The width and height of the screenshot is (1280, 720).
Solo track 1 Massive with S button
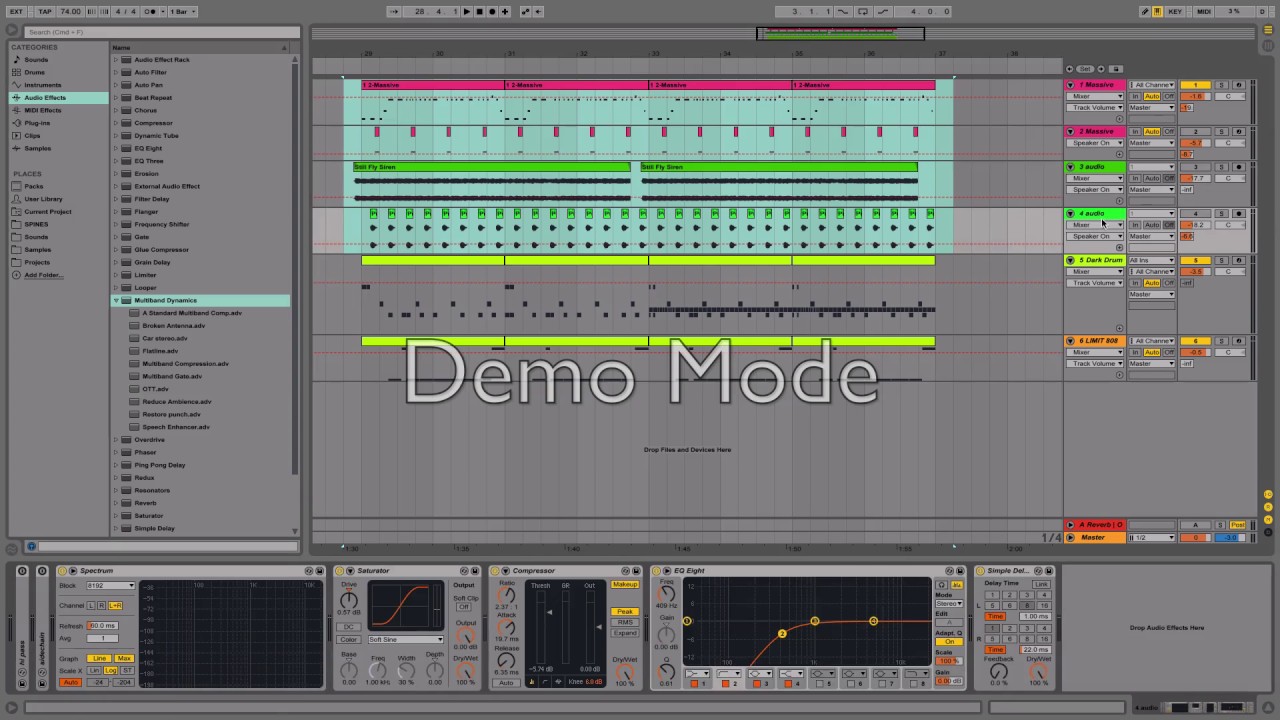click(1221, 85)
